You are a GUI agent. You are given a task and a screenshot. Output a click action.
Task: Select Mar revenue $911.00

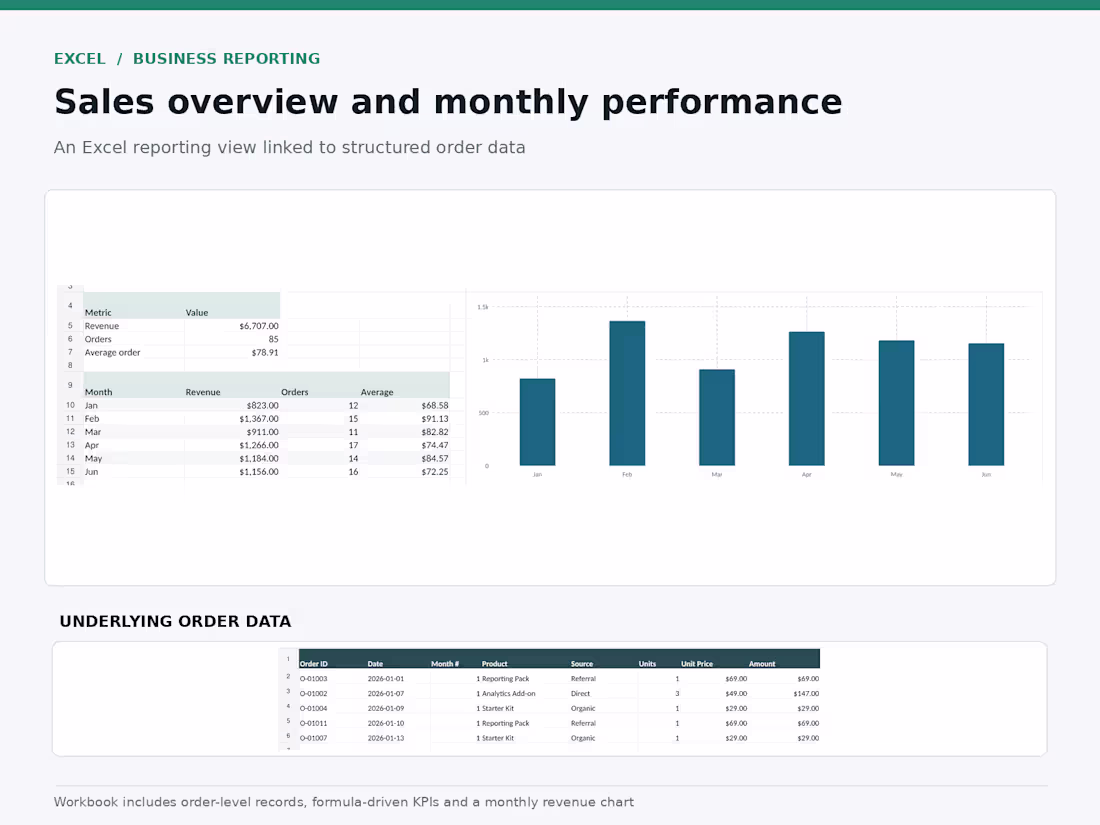pos(232,432)
